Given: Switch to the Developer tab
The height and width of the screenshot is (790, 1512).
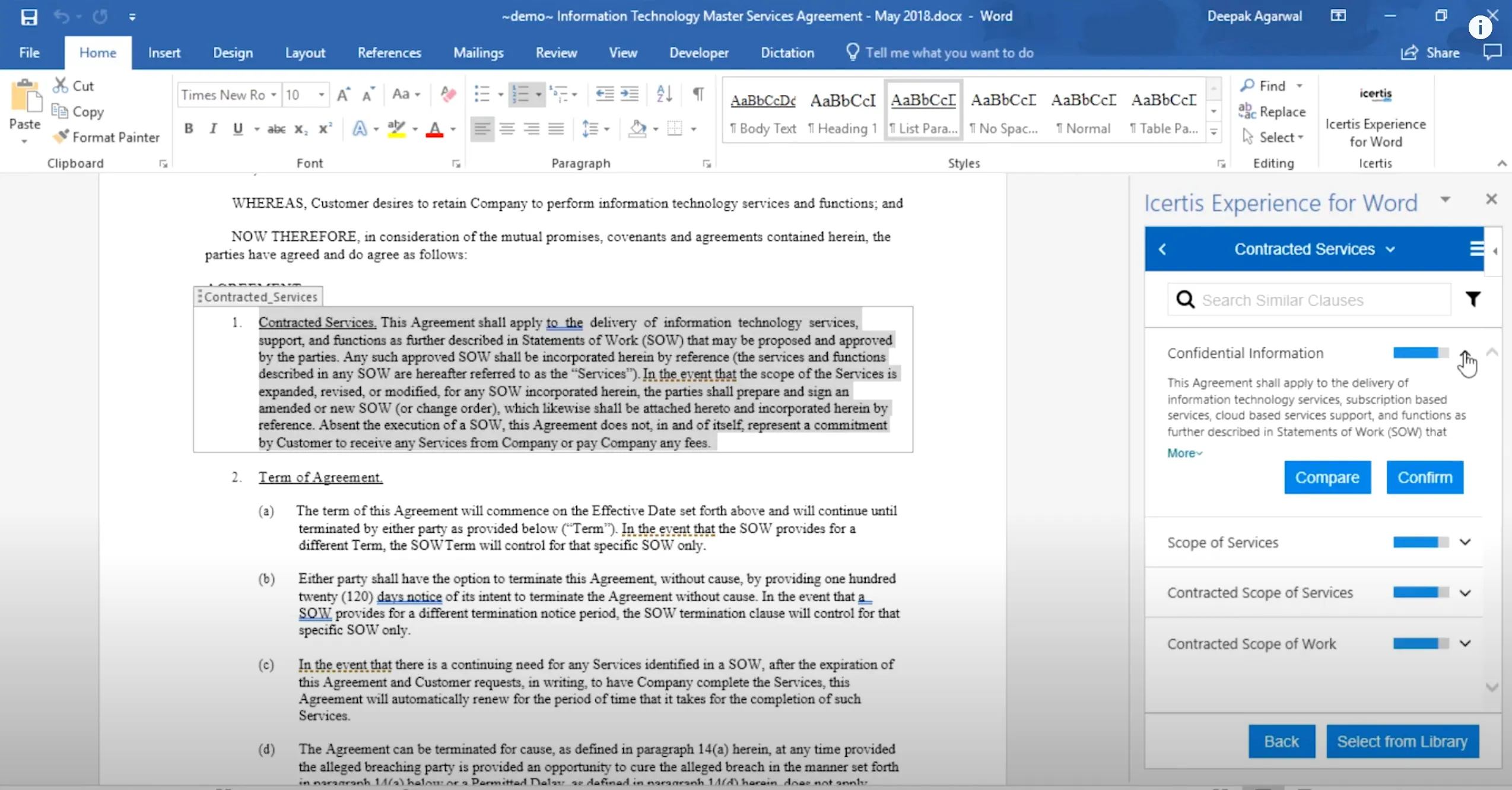Looking at the screenshot, I should pos(698,53).
